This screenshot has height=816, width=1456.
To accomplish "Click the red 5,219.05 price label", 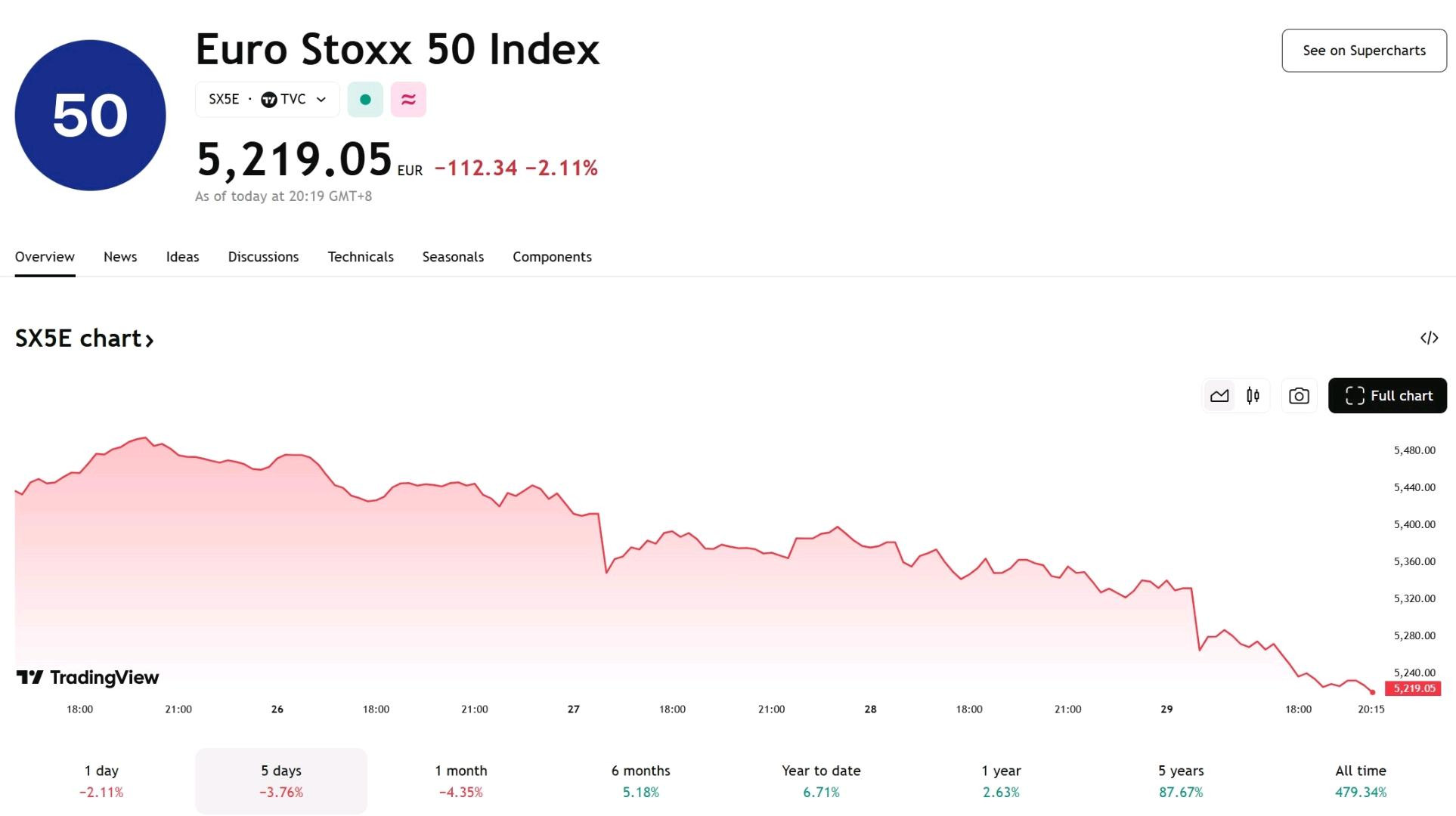I will pos(1413,688).
